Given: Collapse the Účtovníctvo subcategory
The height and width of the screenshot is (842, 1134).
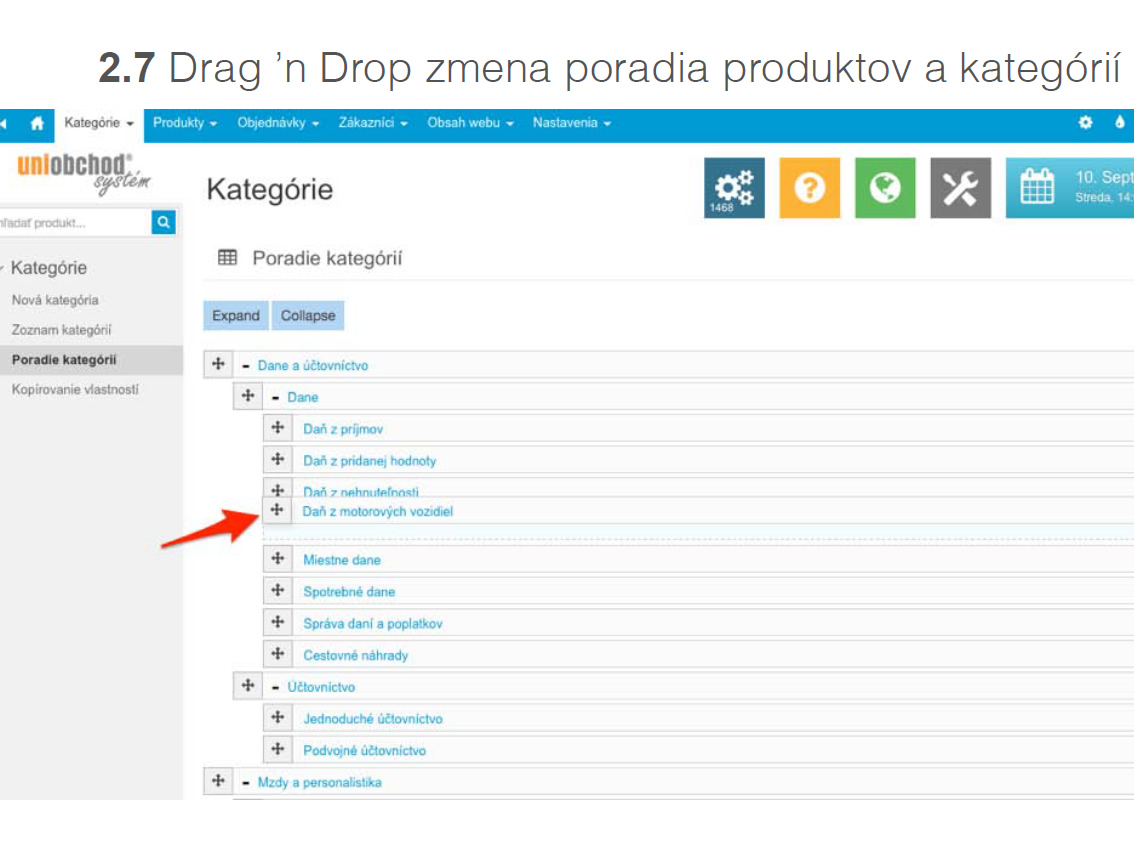Looking at the screenshot, I should 276,687.
